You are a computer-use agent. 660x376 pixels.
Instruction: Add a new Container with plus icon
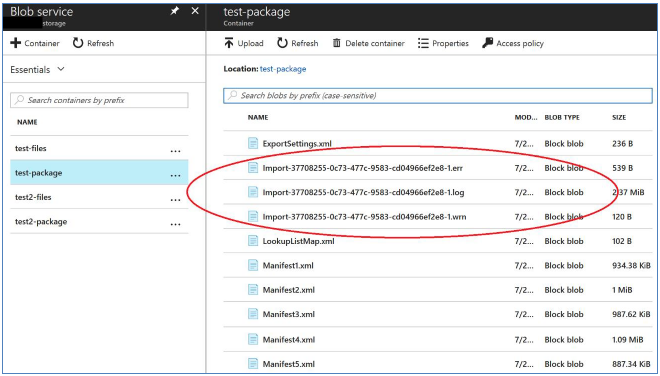pos(35,43)
